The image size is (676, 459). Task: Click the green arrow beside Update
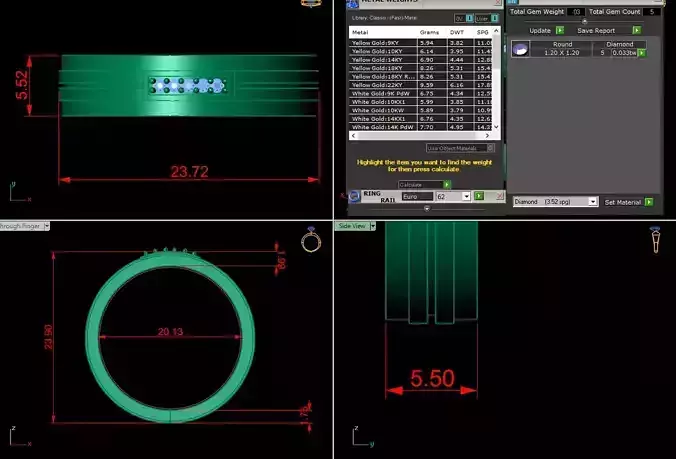click(560, 30)
